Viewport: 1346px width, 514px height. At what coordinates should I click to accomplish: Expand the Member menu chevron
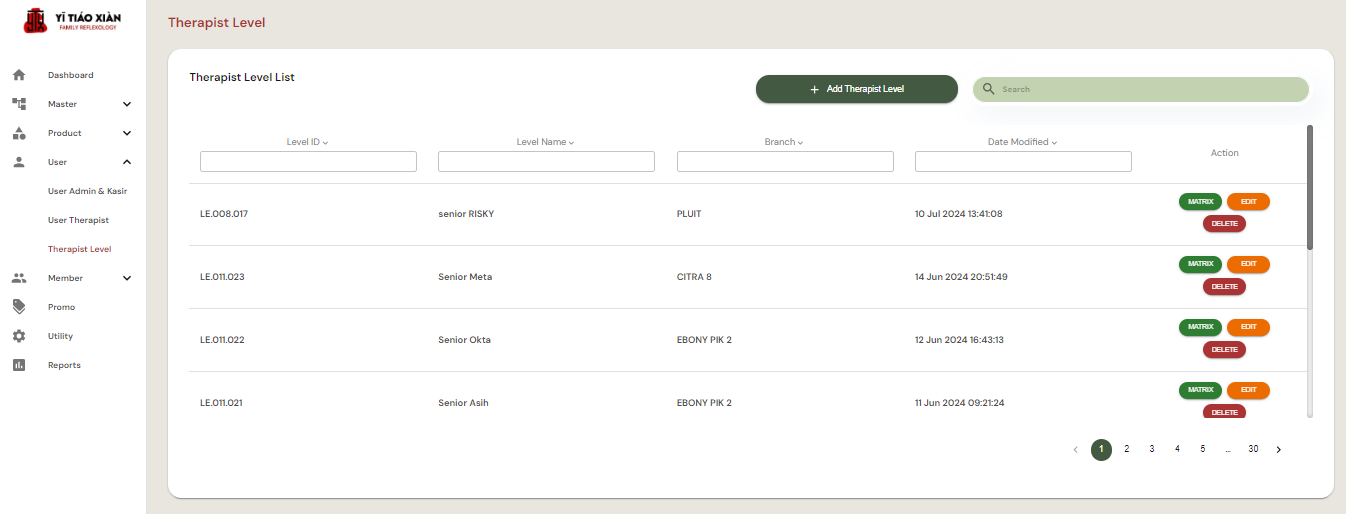click(x=127, y=278)
